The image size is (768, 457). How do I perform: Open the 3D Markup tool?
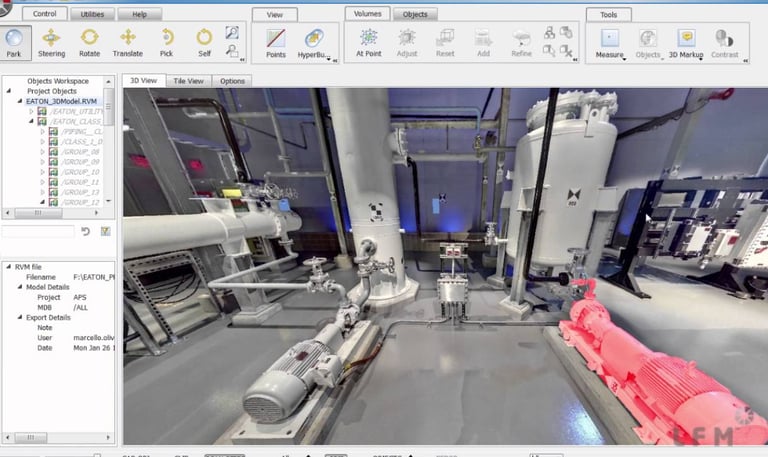pyautogui.click(x=686, y=44)
